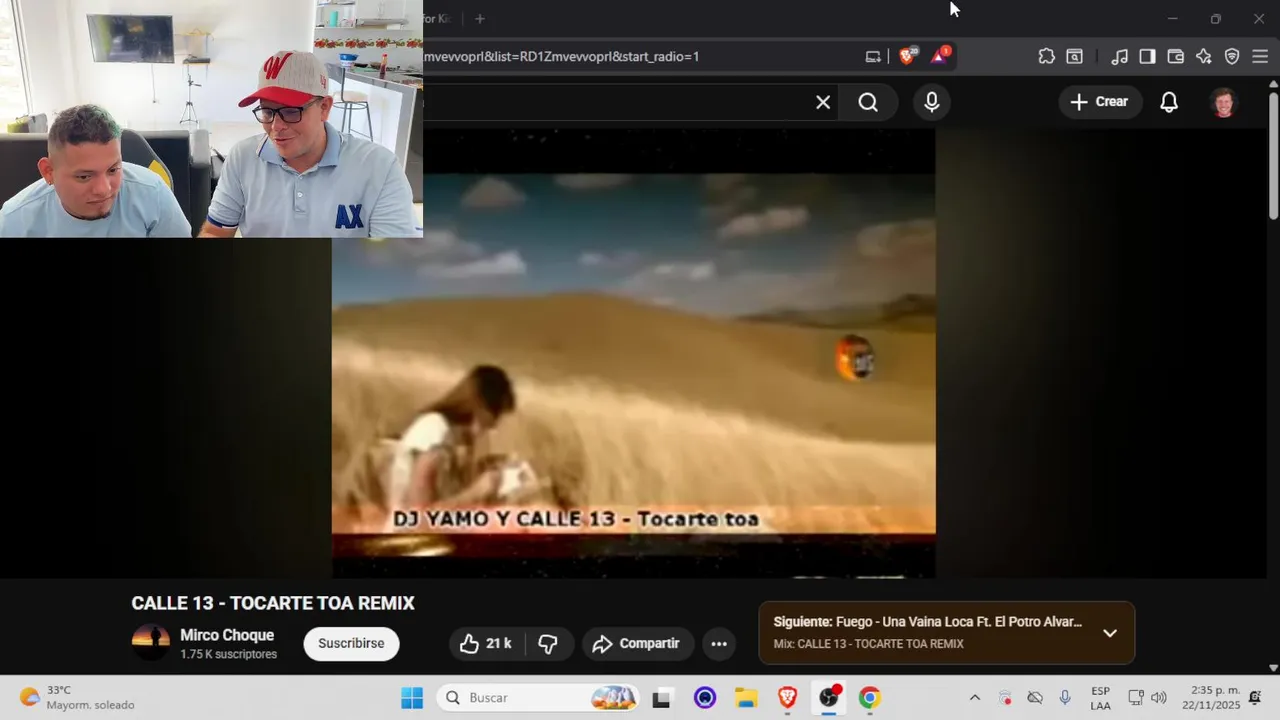Image resolution: width=1280 pixels, height=720 pixels.
Task: Click the video player showing Tocarte toa
Action: (633, 353)
